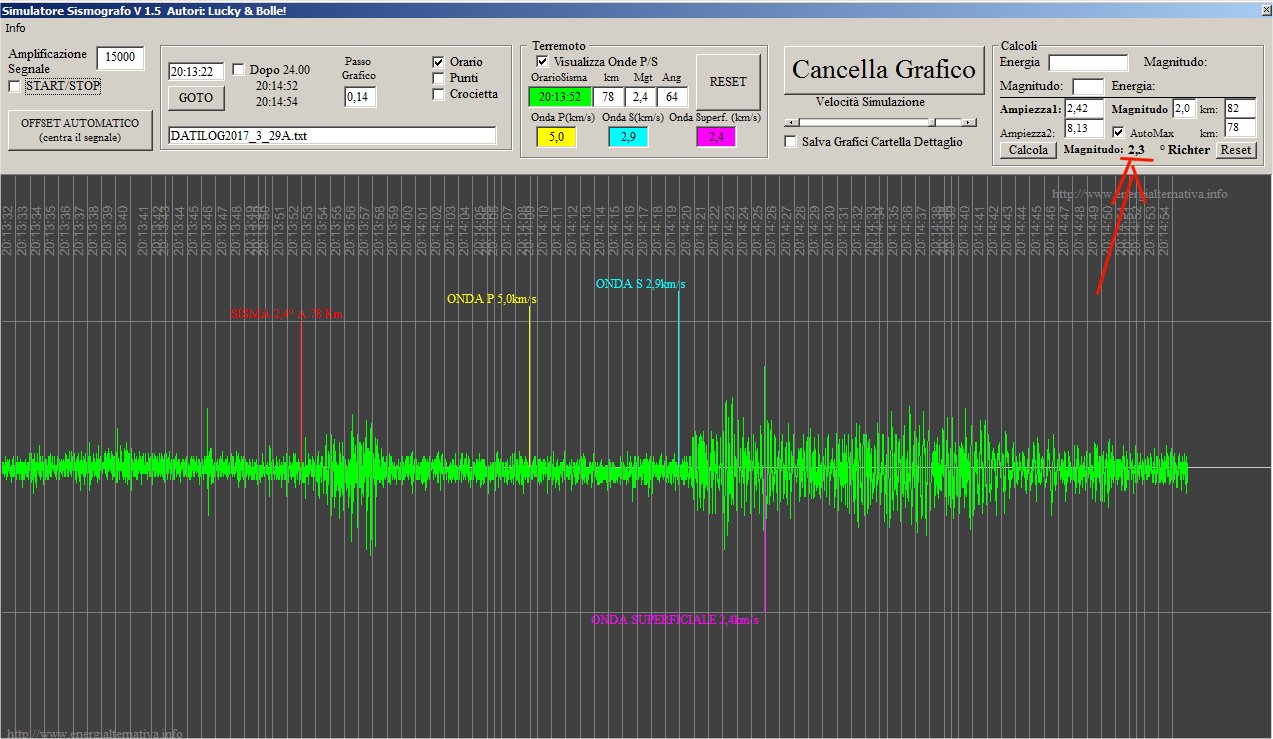The image size is (1273, 739).
Task: Click the Cancella Grafico button
Action: [883, 70]
